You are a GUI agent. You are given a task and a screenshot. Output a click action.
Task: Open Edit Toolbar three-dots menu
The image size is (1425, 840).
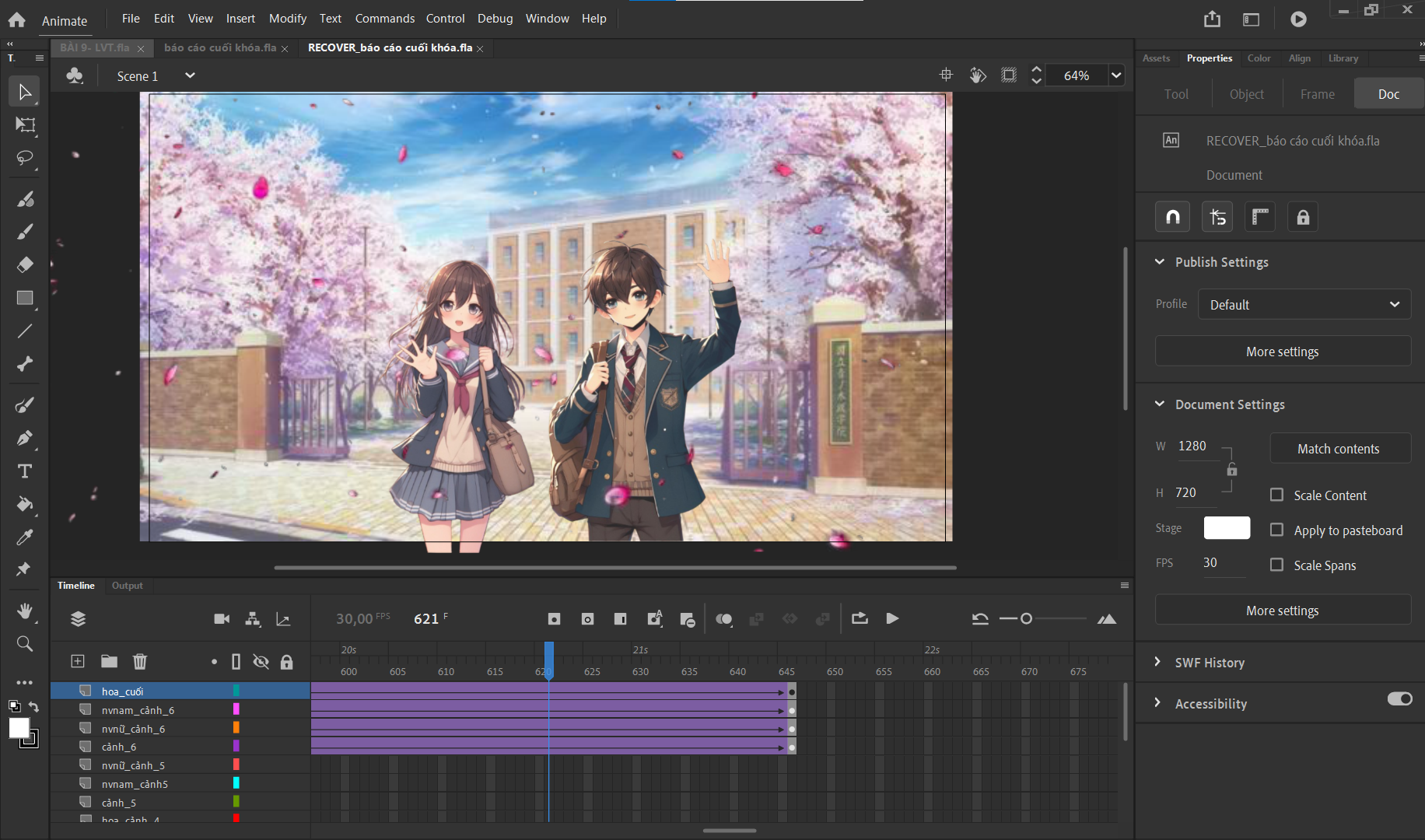click(25, 682)
